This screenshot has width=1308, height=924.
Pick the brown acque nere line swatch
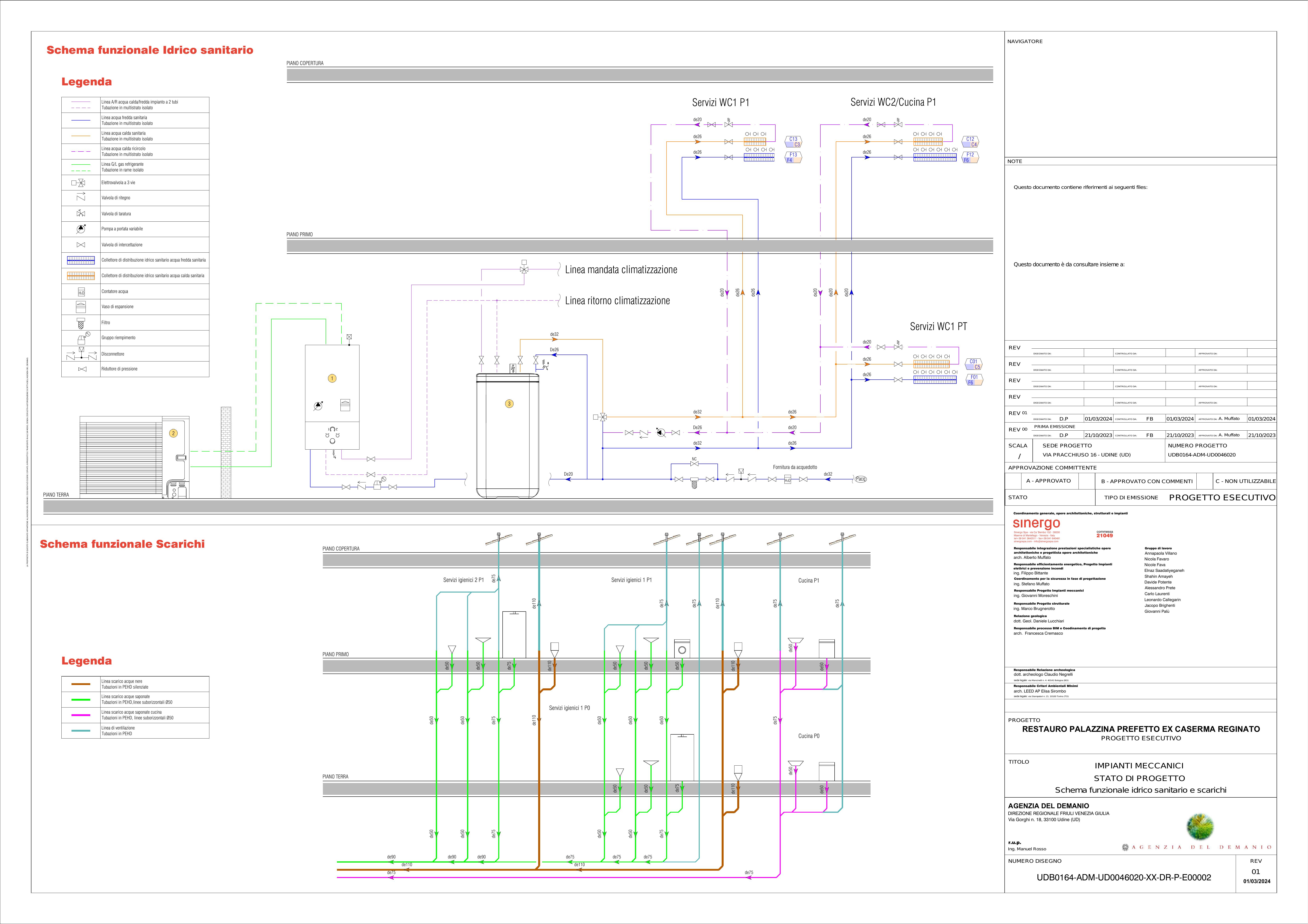81,684
